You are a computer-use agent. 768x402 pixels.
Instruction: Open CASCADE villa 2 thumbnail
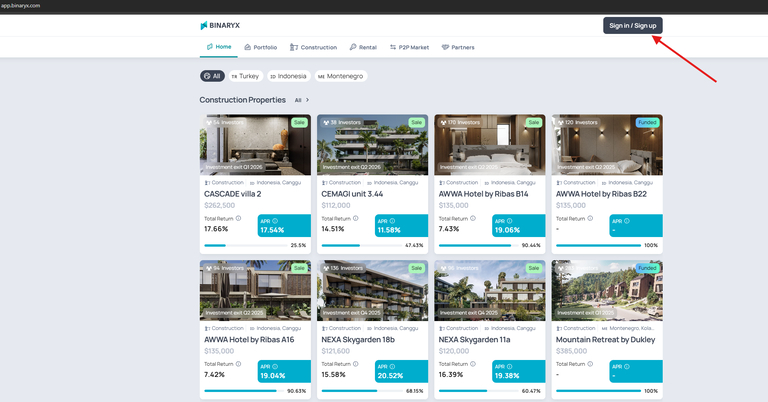click(255, 145)
